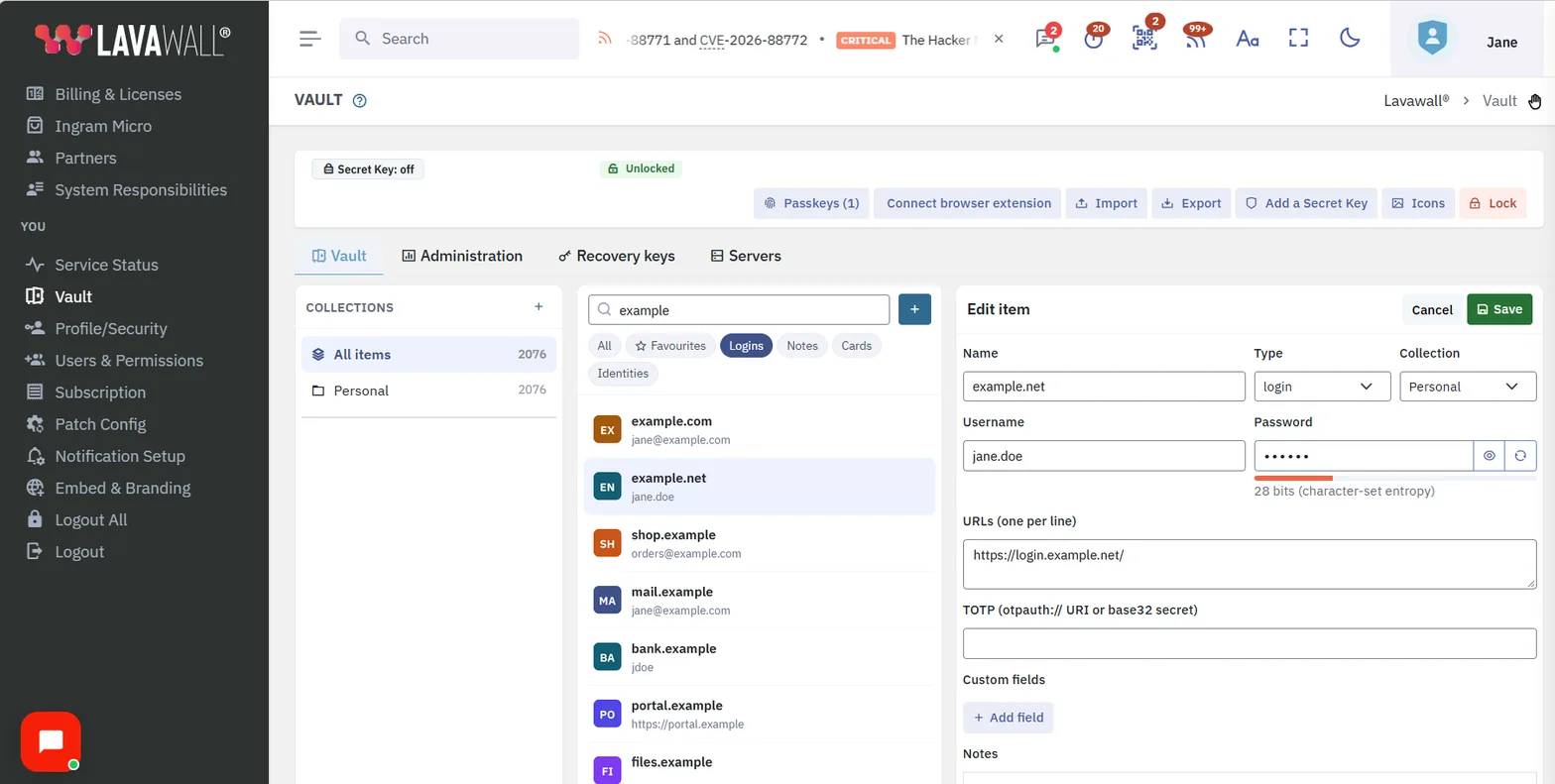The width and height of the screenshot is (1555, 784).
Task: Switch to the Servers tab
Action: [746, 256]
